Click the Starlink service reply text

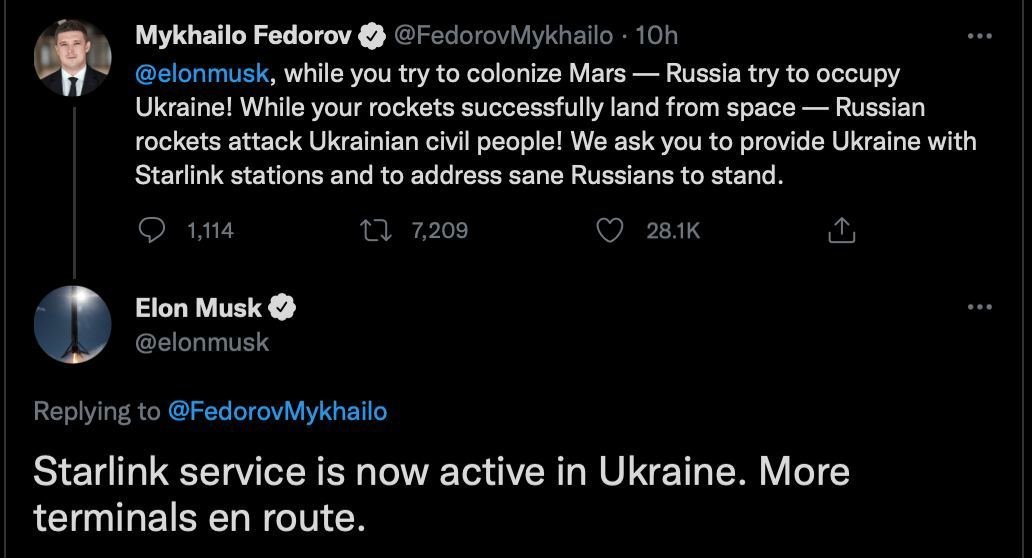[x=440, y=494]
